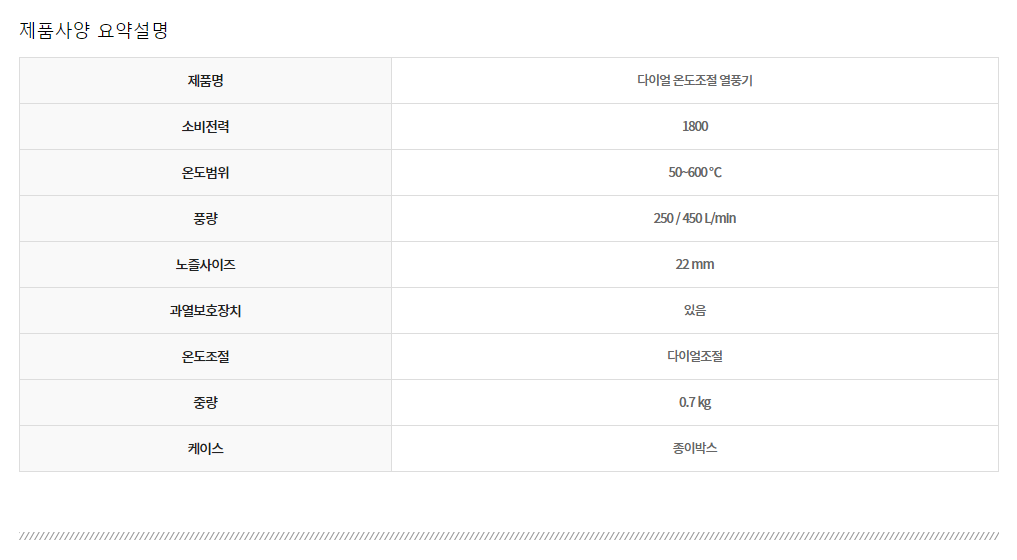Click the 있음 value cell
The height and width of the screenshot is (560, 1017).
(694, 311)
